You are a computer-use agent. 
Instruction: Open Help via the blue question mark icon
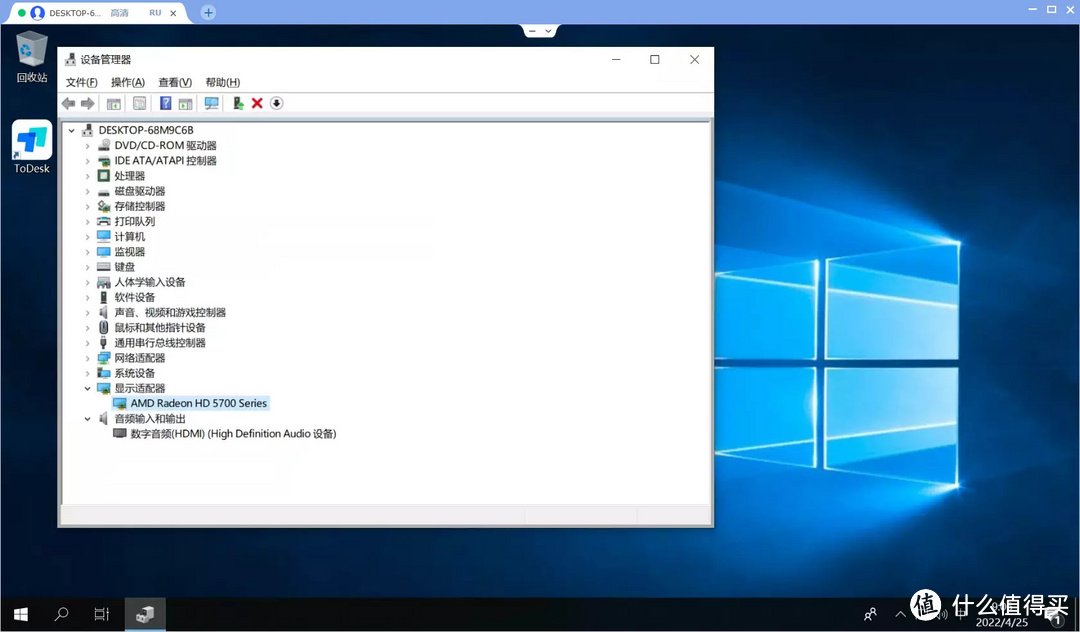click(x=165, y=103)
